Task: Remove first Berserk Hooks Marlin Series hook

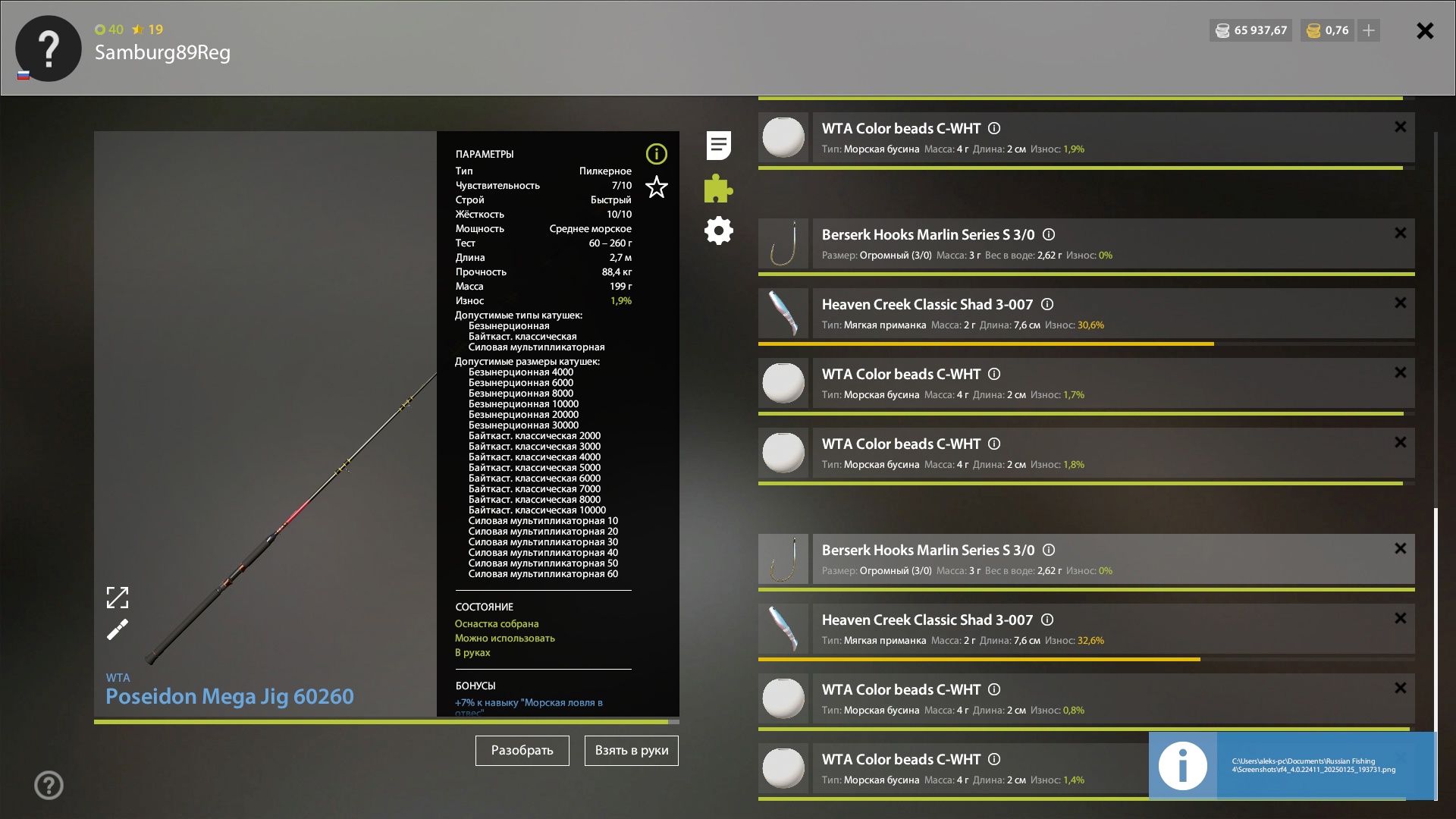Action: click(x=1400, y=233)
